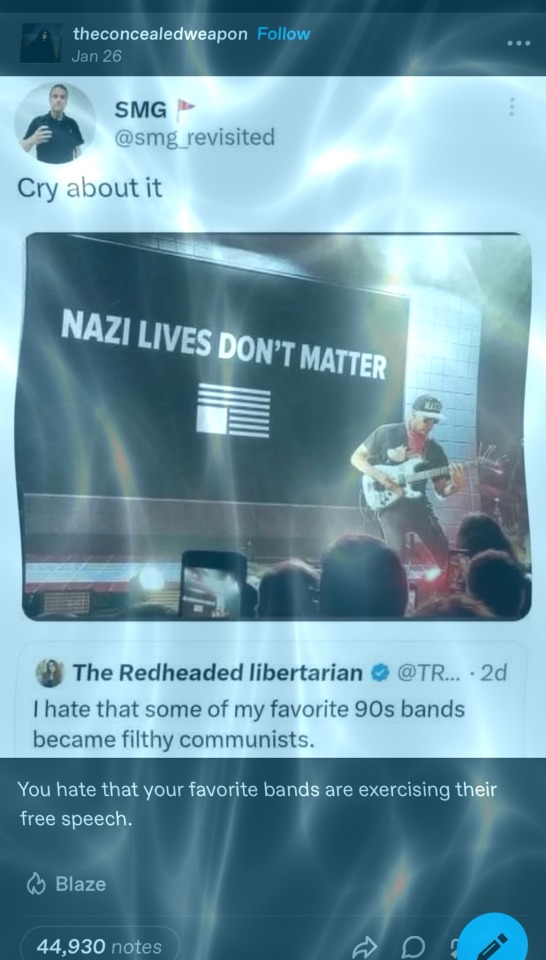Click the SMG display name
The height and width of the screenshot is (960, 546).
140,110
